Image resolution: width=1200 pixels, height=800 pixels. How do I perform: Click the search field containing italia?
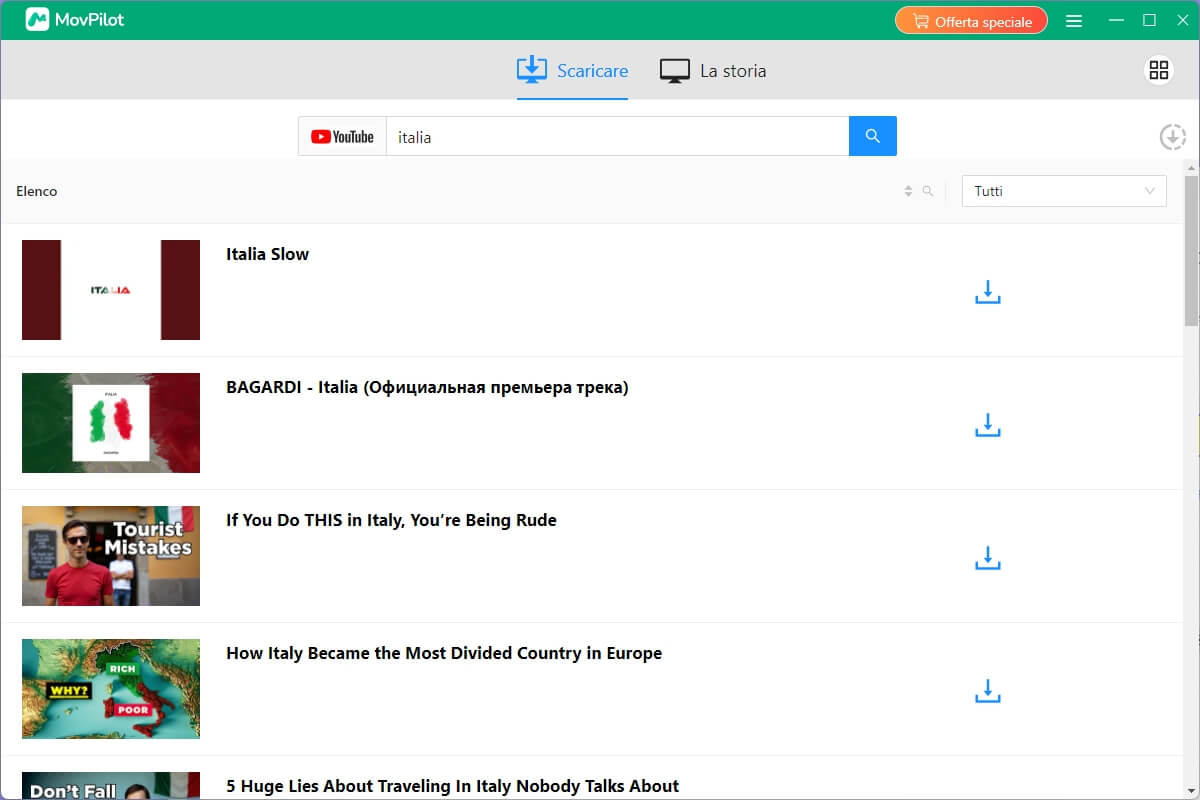click(617, 137)
